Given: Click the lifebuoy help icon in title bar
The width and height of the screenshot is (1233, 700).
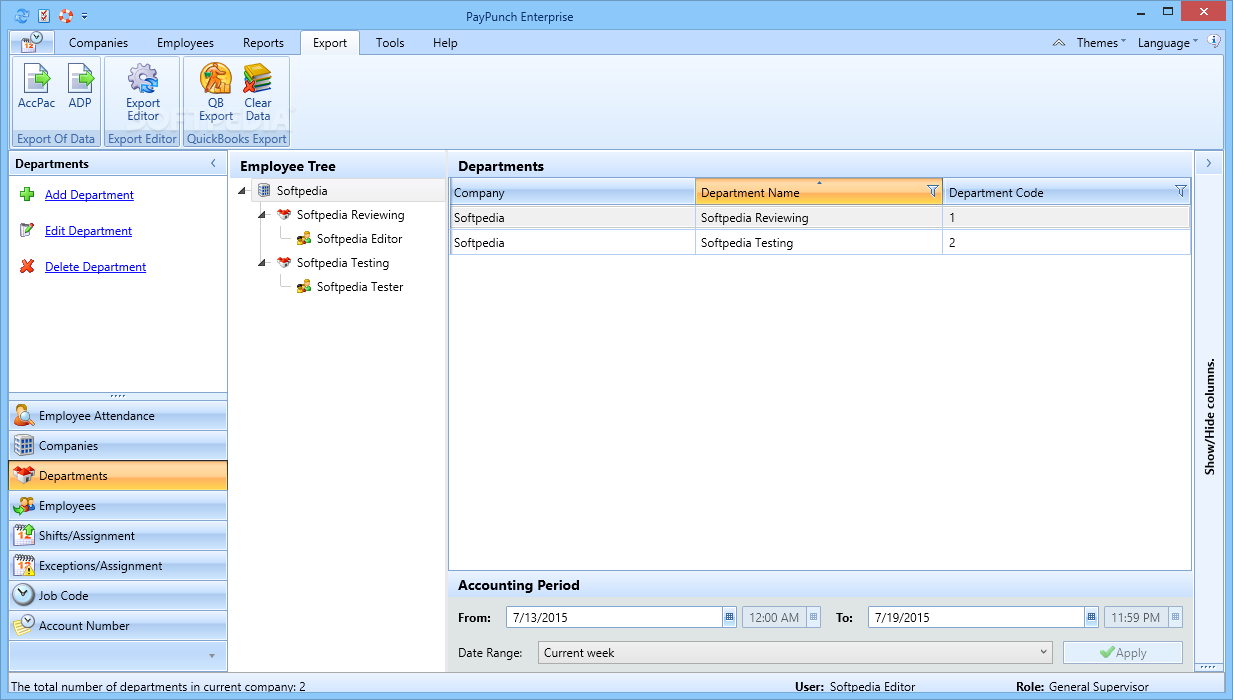Looking at the screenshot, I should 66,15.
